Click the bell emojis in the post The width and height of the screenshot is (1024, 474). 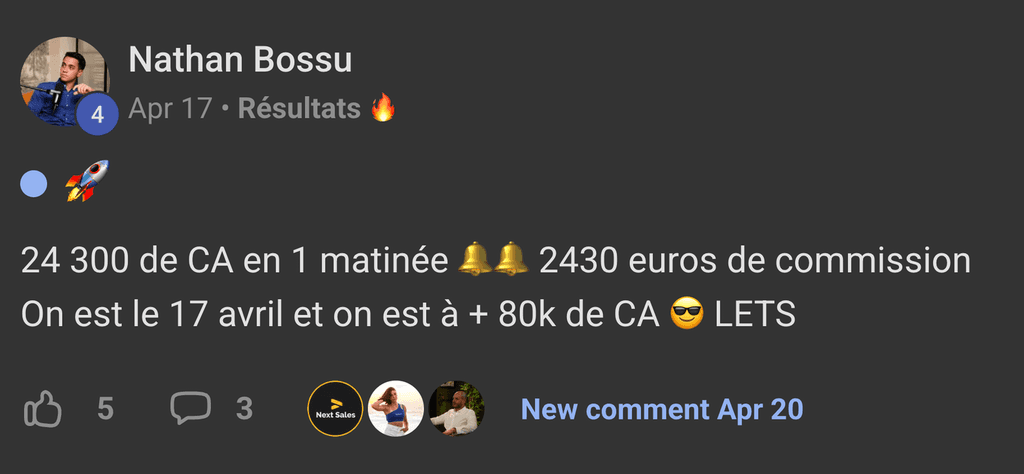[493, 259]
